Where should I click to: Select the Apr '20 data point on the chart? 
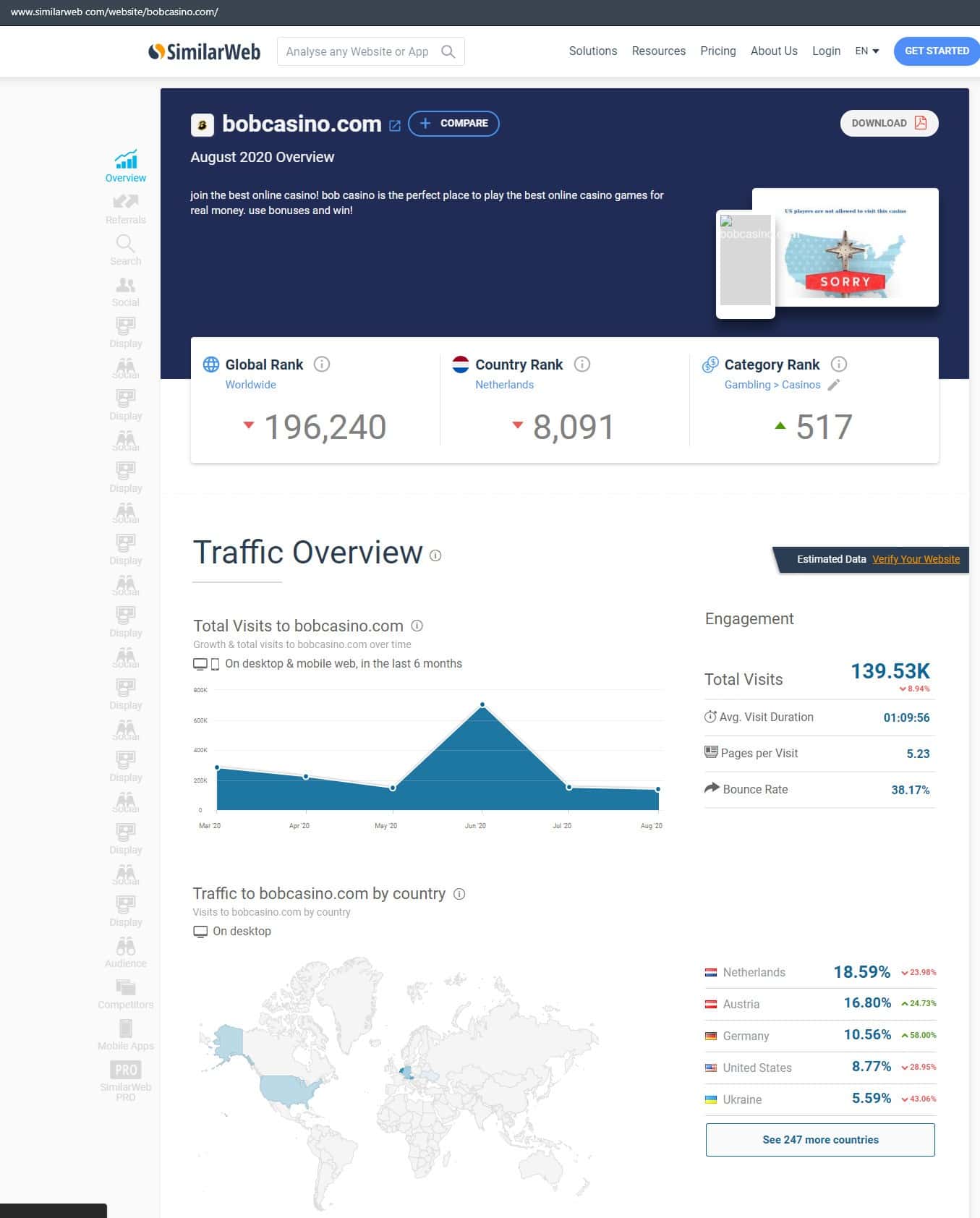pos(306,777)
